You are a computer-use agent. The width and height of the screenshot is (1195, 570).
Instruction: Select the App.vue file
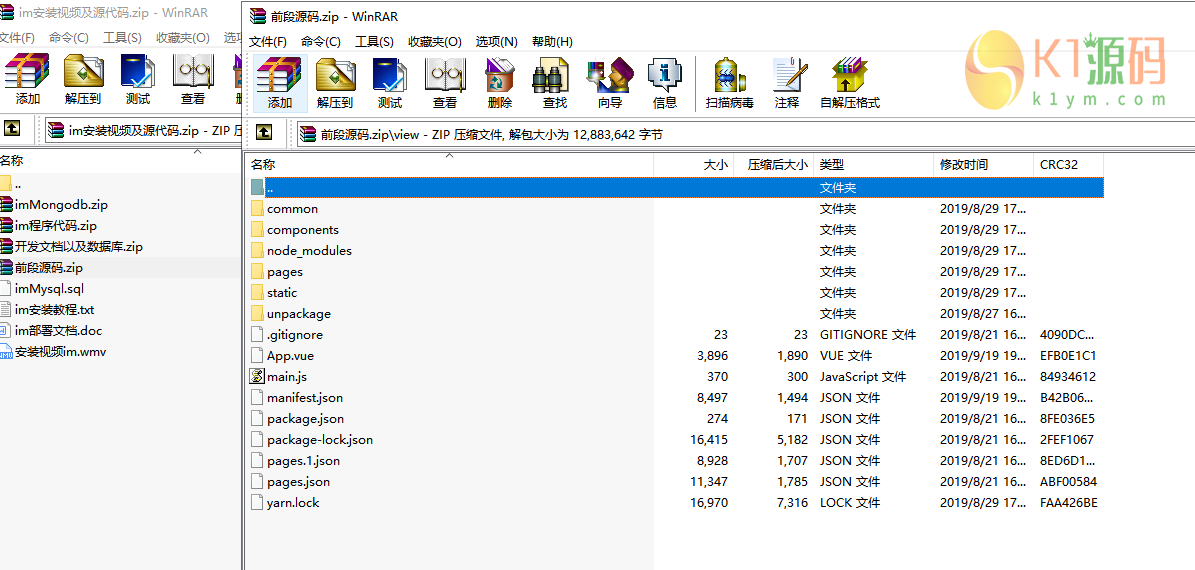[x=290, y=356]
